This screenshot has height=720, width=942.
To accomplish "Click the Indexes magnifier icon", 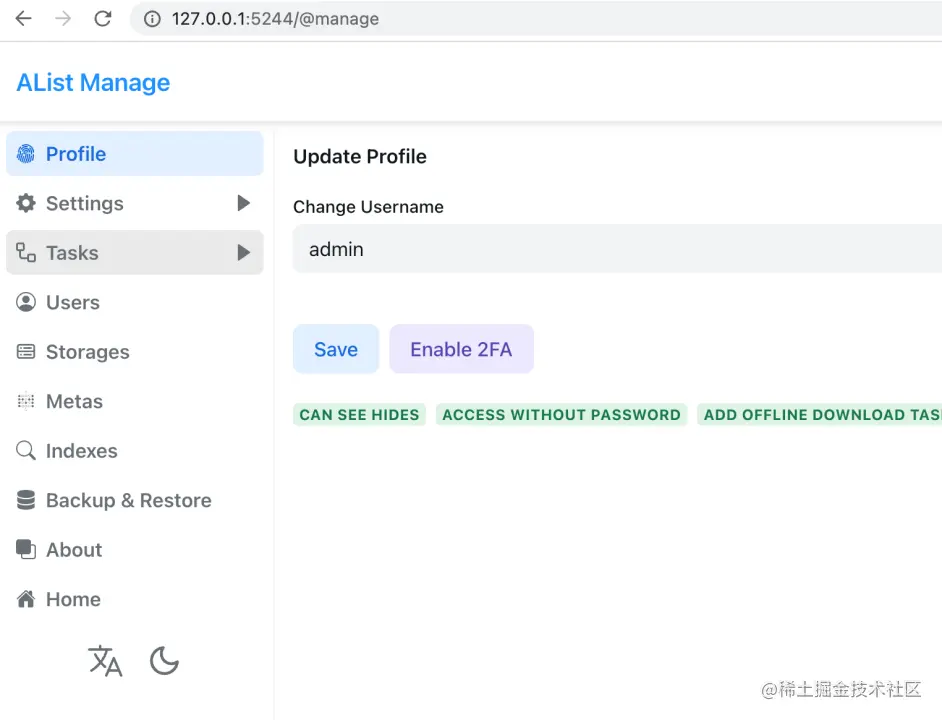I will pyautogui.click(x=26, y=451).
